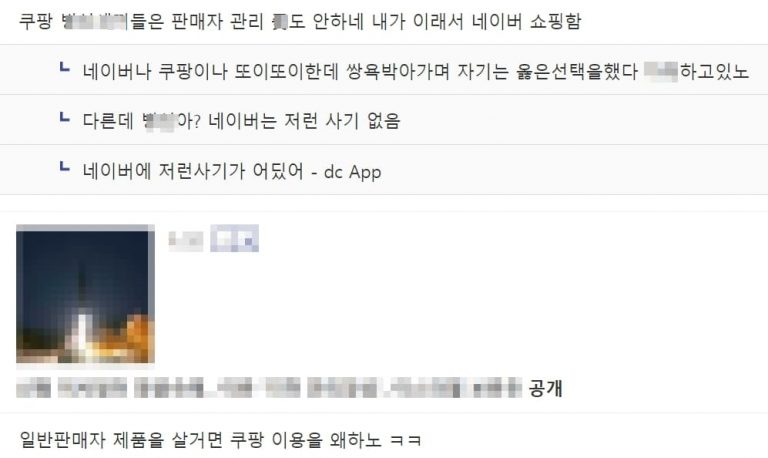
Task: Click reply arrow icon beside "네이버나 쿠팡이나" reply
Action: click(64, 67)
